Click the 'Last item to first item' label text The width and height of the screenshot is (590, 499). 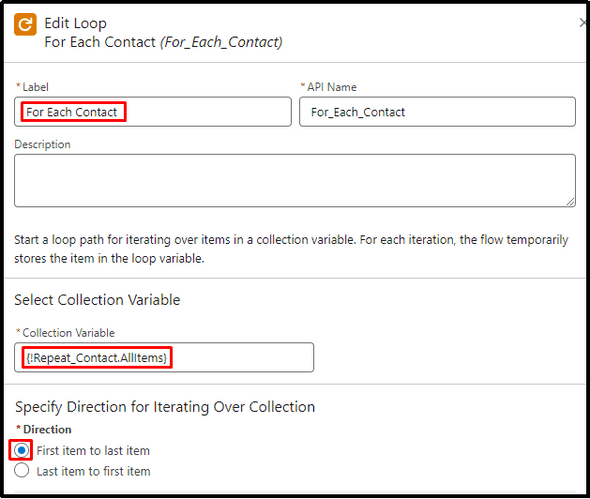pos(93,471)
